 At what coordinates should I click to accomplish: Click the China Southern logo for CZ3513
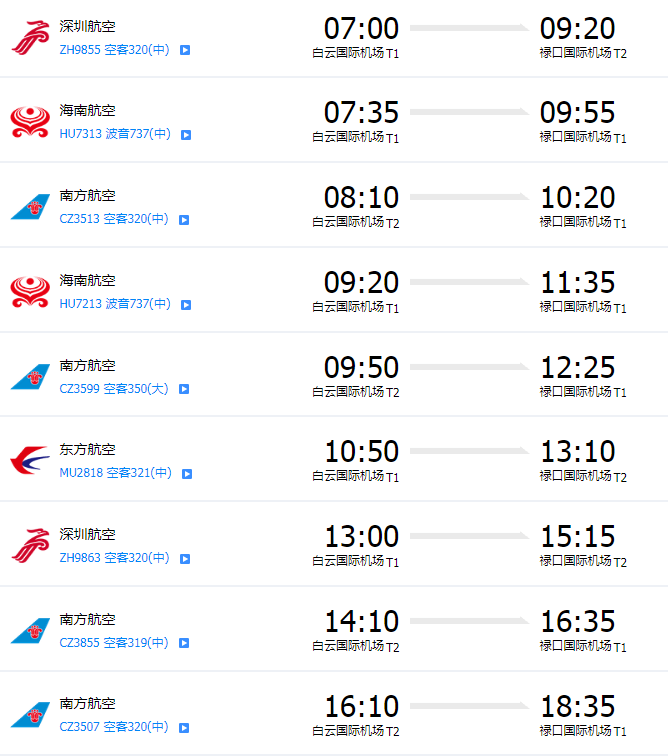(29, 207)
